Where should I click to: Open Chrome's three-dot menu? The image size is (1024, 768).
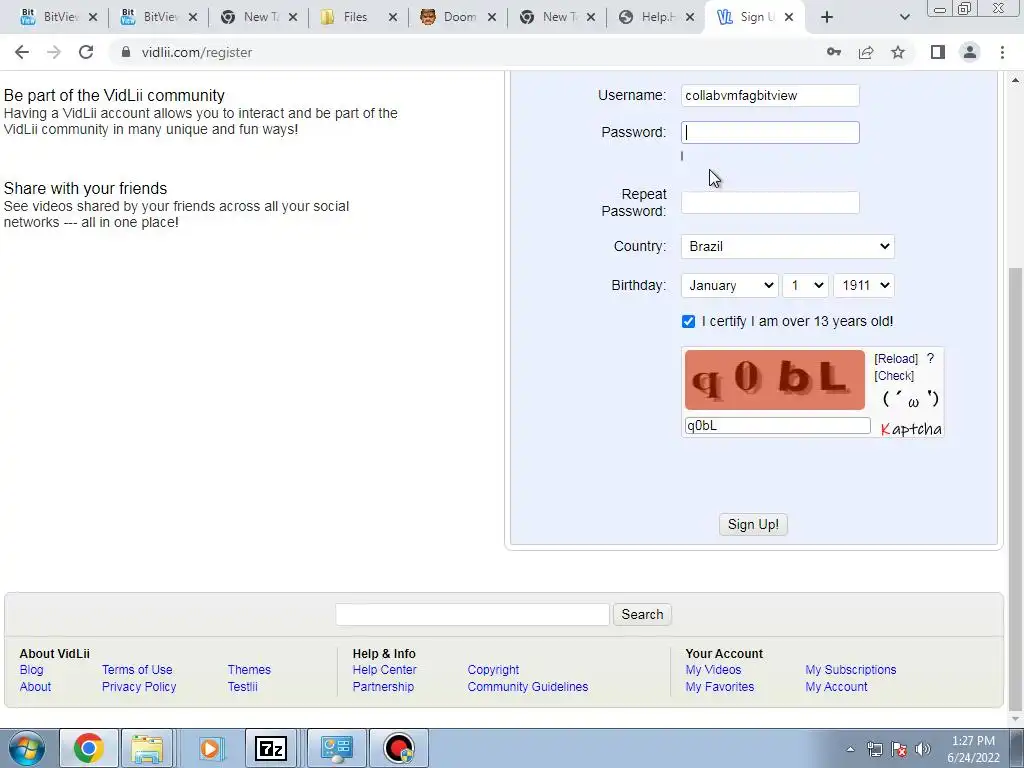coord(1002,52)
